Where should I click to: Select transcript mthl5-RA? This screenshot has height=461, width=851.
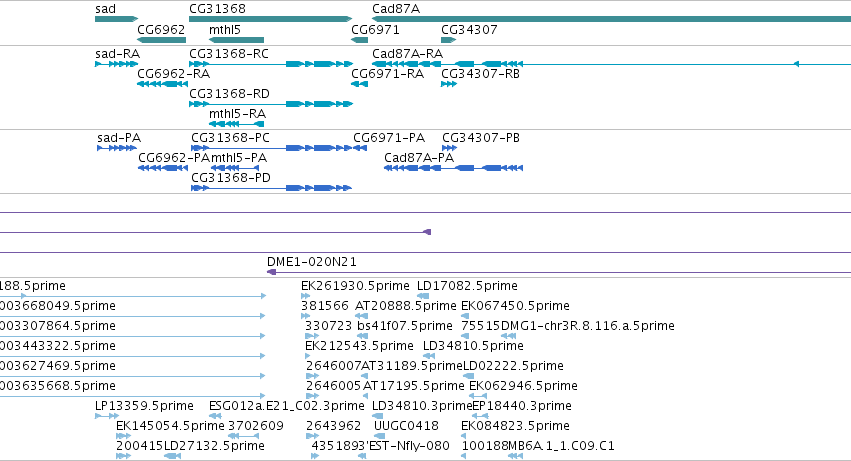point(237,114)
